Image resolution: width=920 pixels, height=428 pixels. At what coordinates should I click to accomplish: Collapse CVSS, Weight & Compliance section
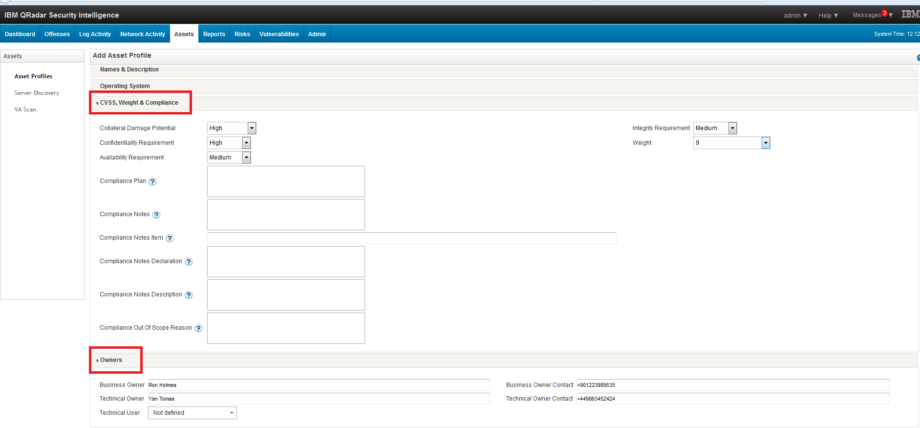[x=138, y=103]
